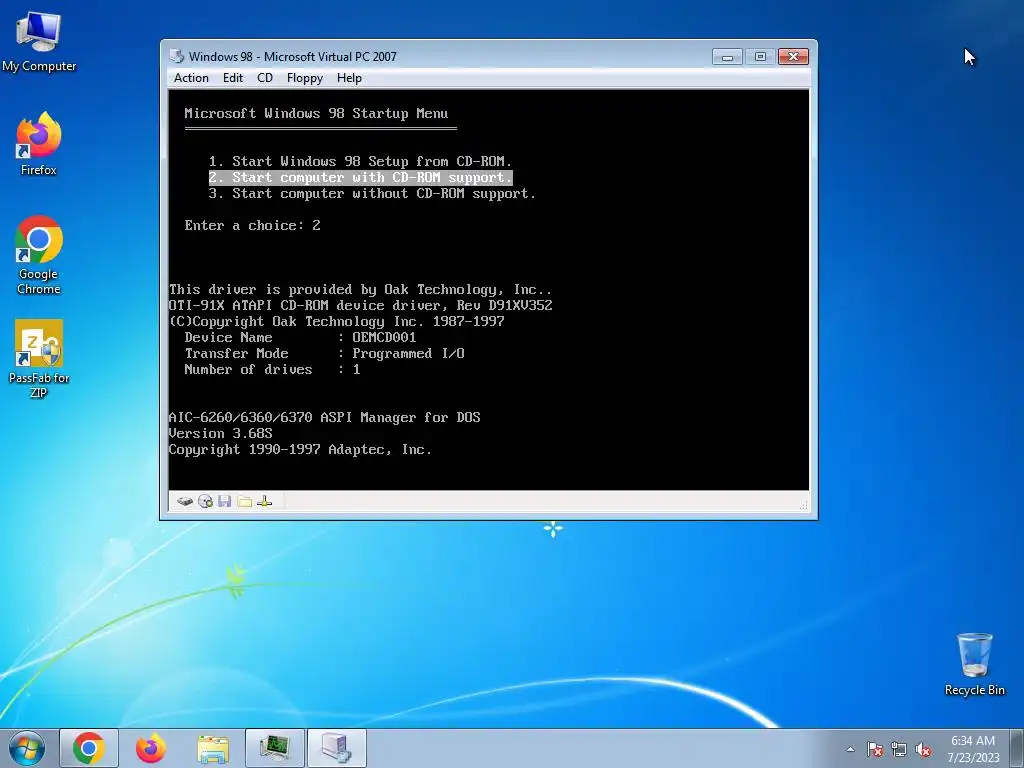Click the 'Enter a choice: 2' prompt
The image size is (1024, 768).
(x=252, y=225)
